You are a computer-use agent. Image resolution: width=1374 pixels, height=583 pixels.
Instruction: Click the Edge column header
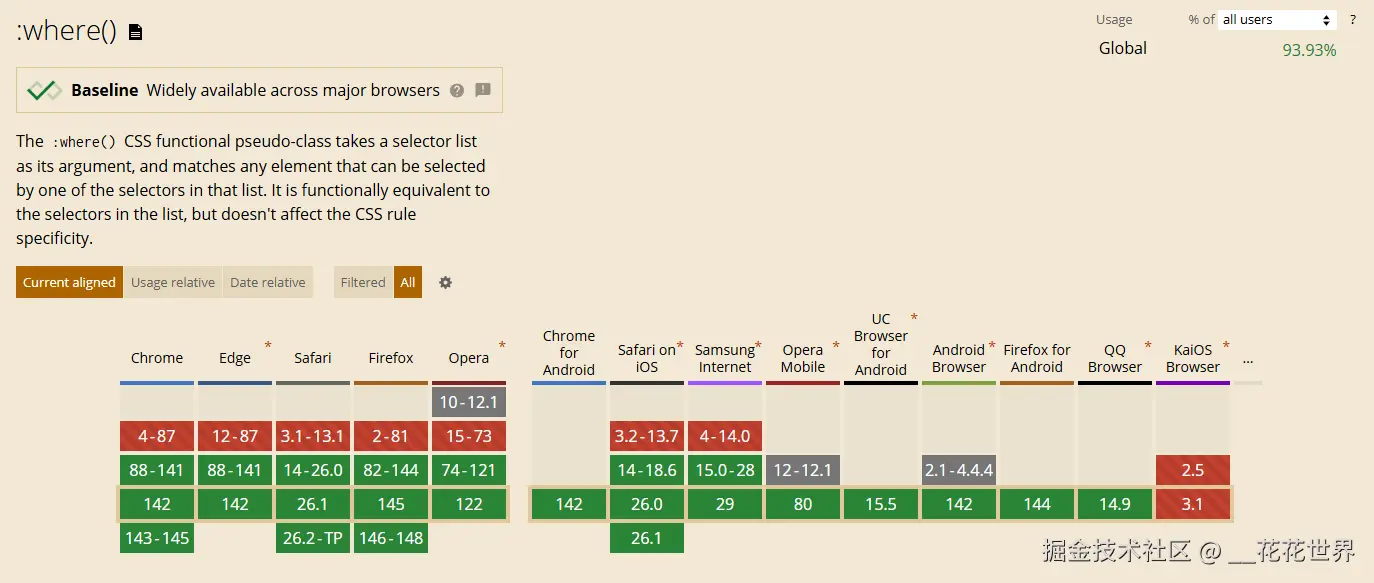click(235, 358)
